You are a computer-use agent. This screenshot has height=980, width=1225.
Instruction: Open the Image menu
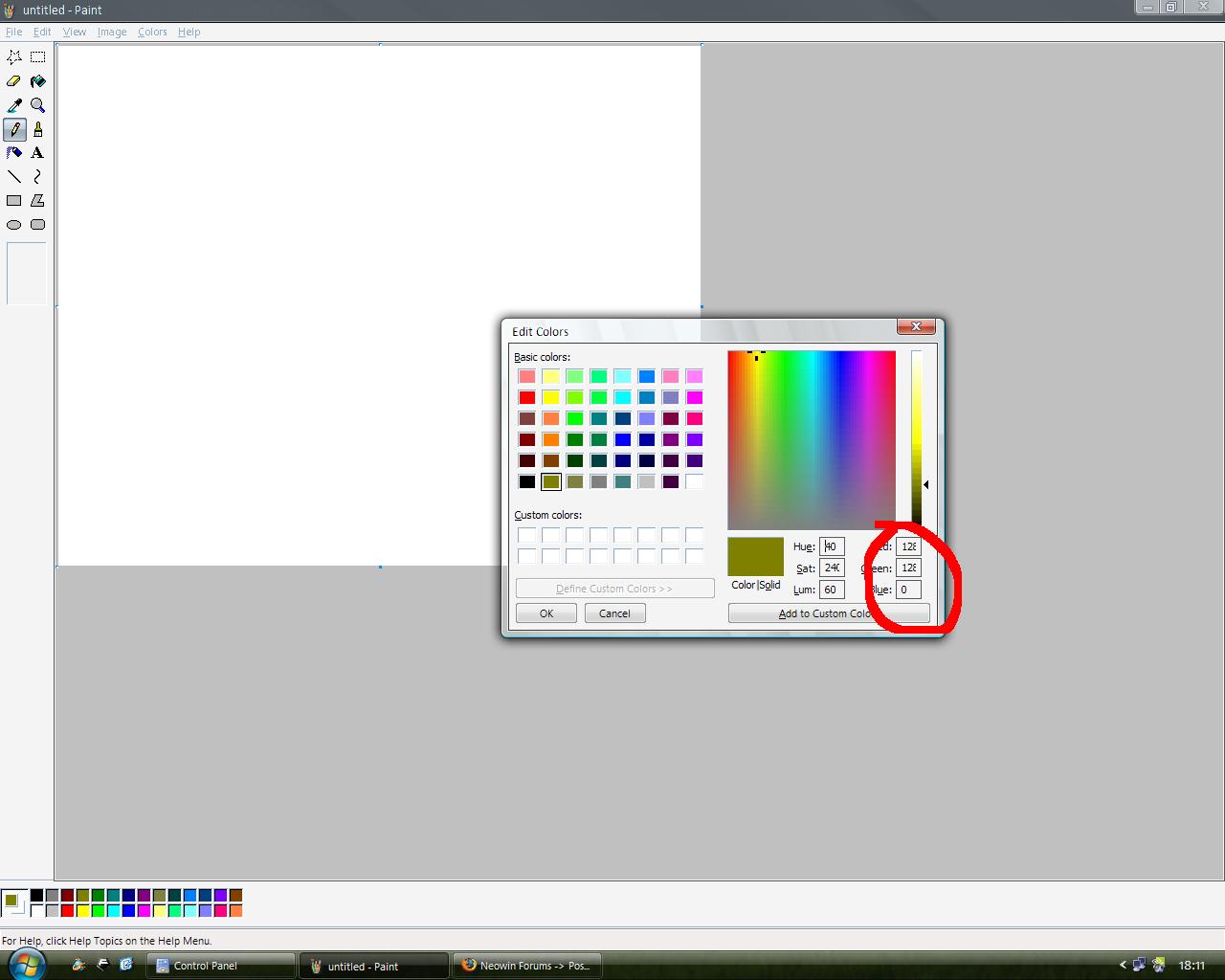112,32
